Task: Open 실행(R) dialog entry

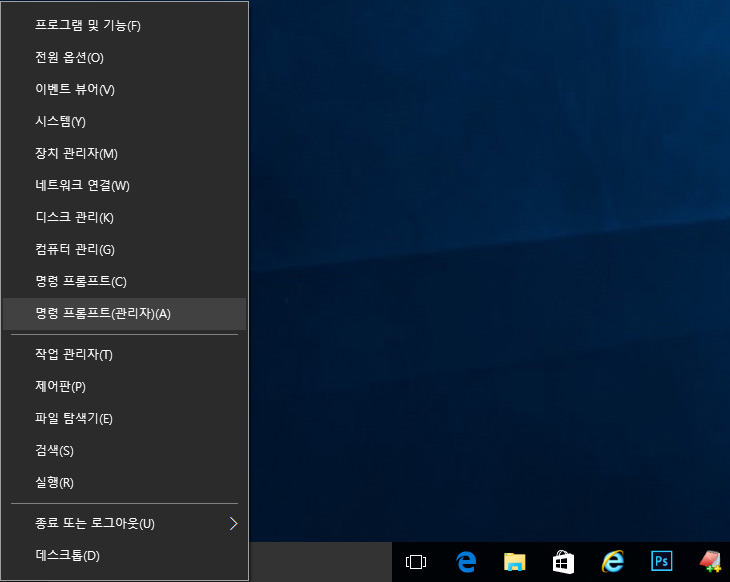Action: 124,483
